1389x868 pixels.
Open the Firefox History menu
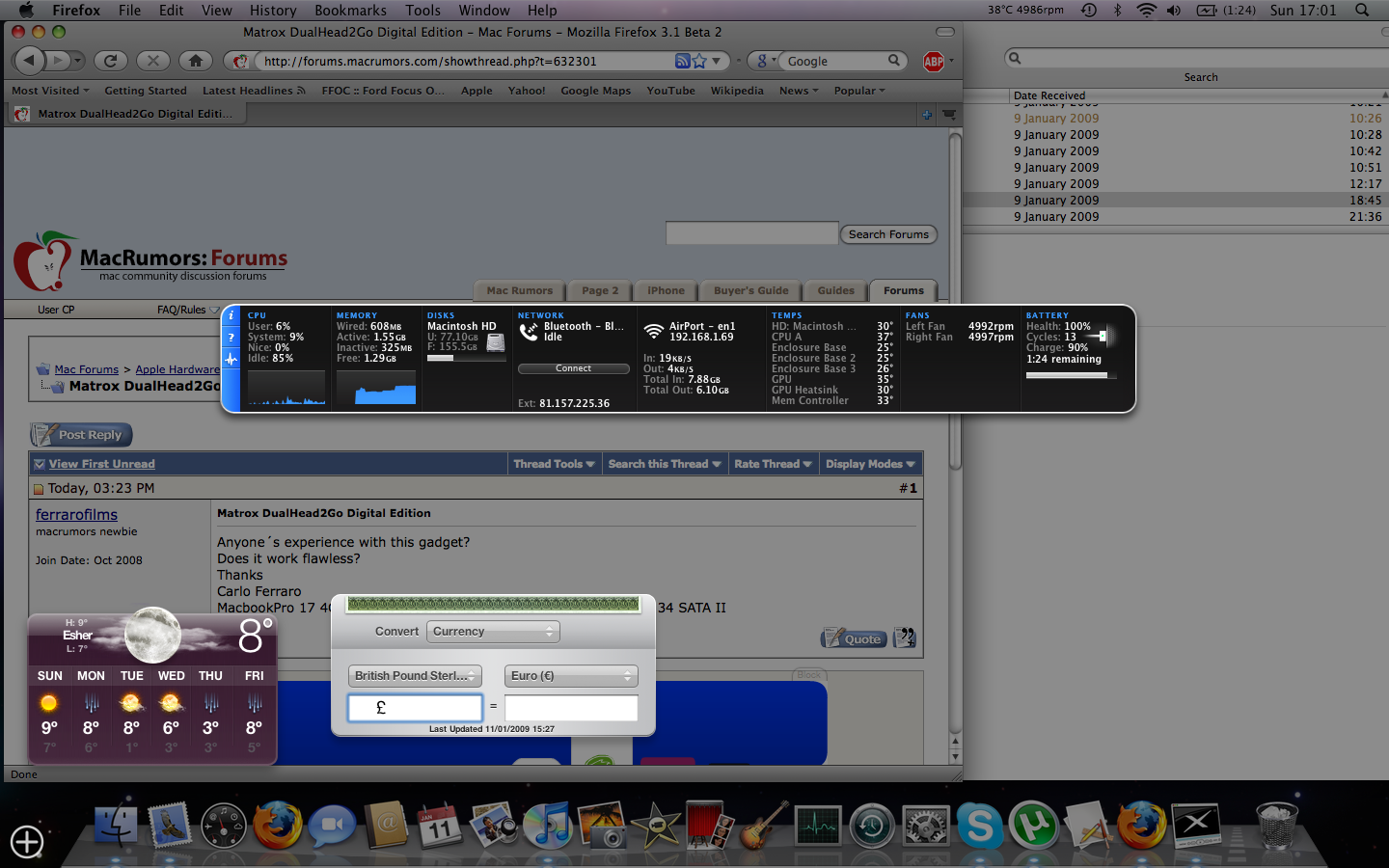[x=273, y=10]
